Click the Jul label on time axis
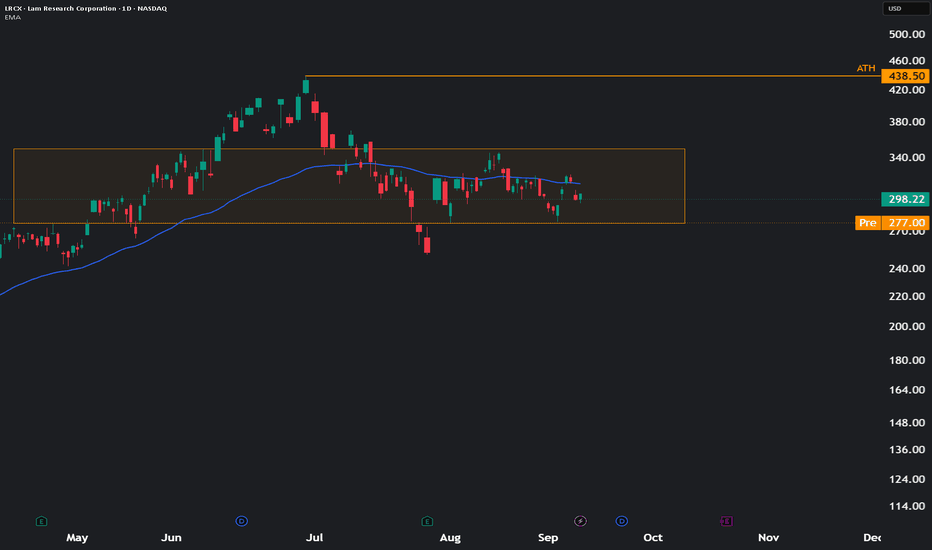Screen dimensions: 932x550 [314, 538]
